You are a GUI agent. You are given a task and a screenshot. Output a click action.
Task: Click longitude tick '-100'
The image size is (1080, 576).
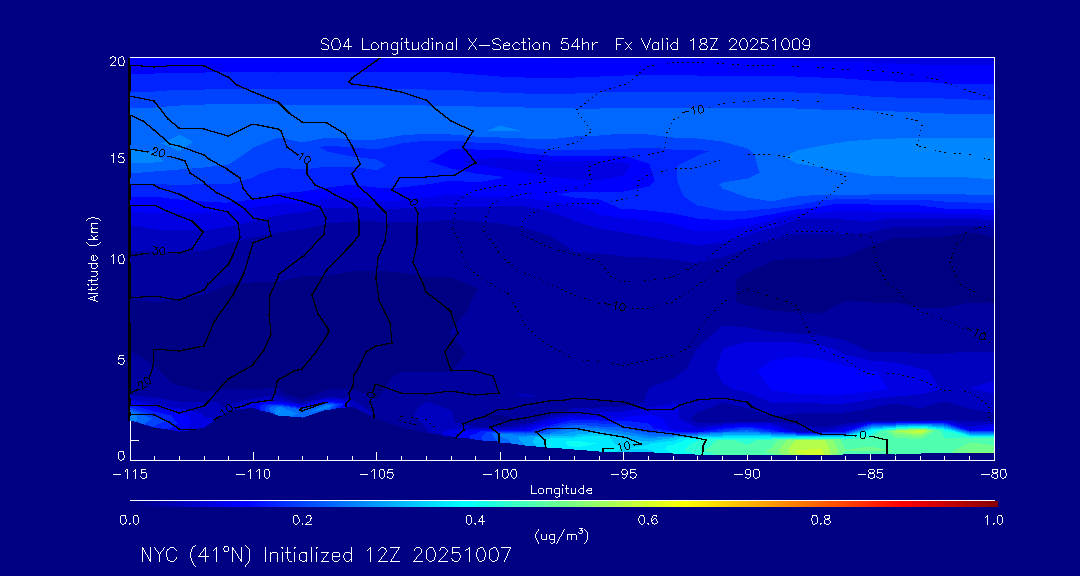(x=500, y=474)
